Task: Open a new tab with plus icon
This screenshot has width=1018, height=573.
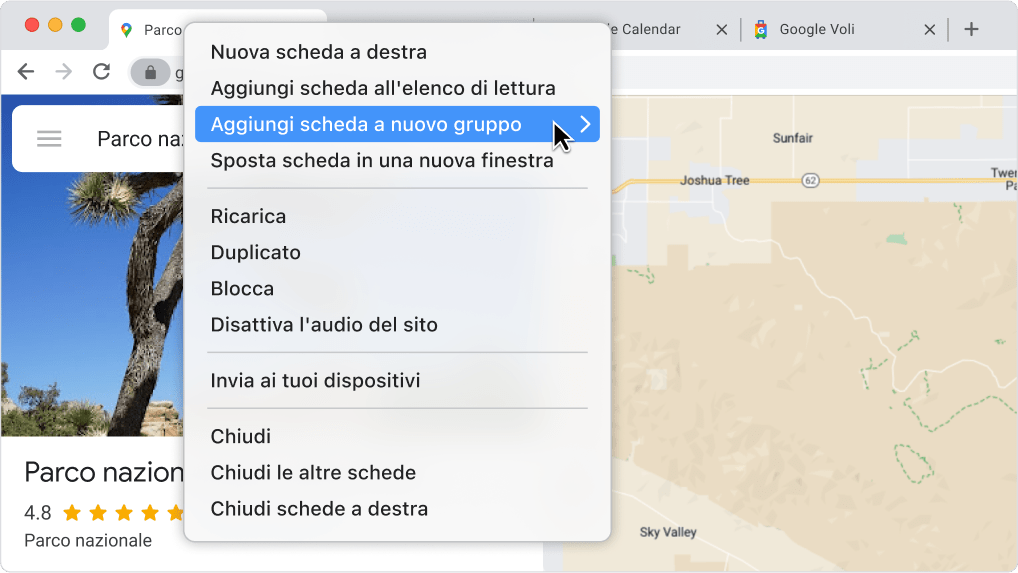Action: (x=971, y=30)
